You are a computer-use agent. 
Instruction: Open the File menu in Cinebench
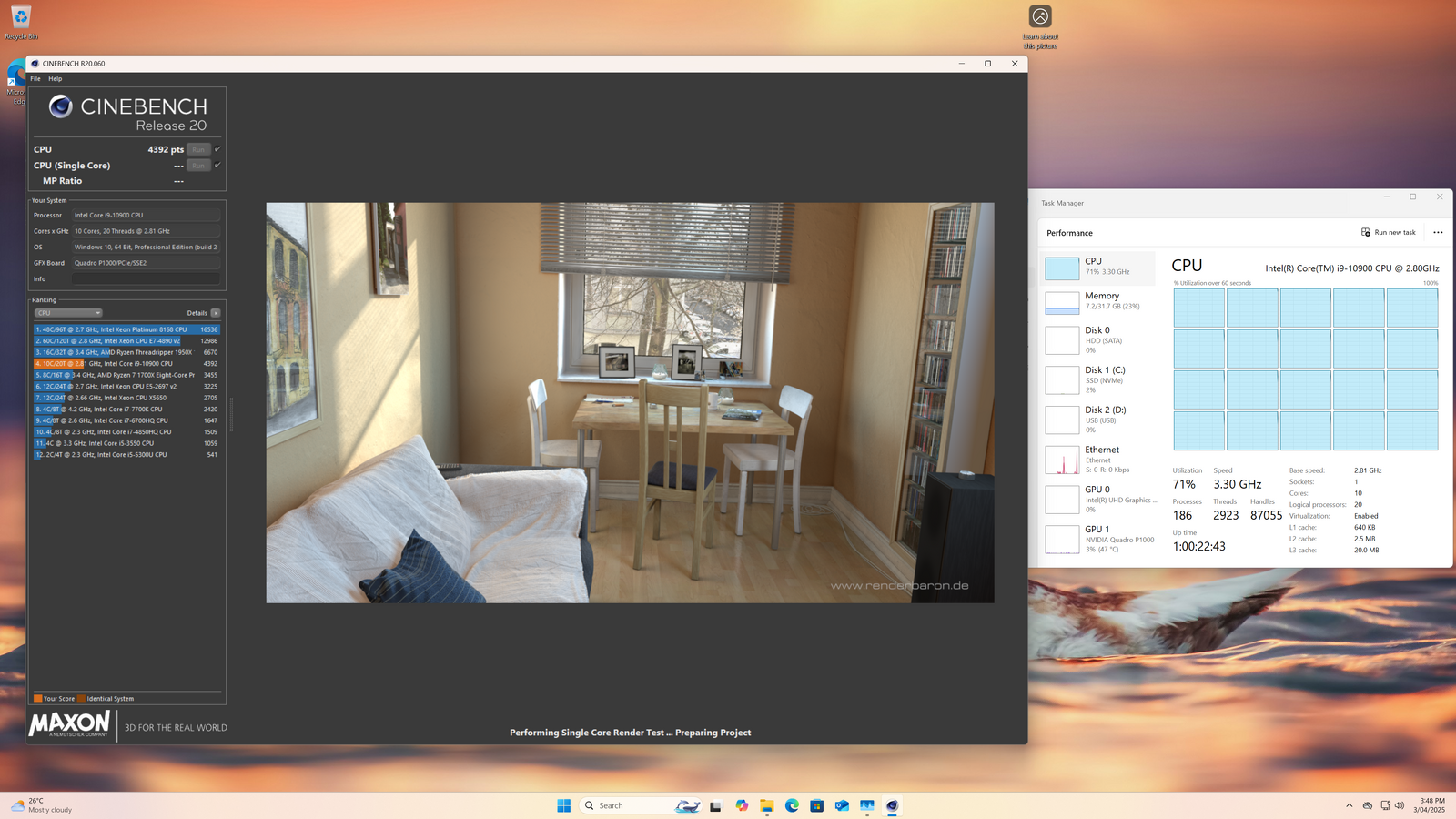[35, 79]
